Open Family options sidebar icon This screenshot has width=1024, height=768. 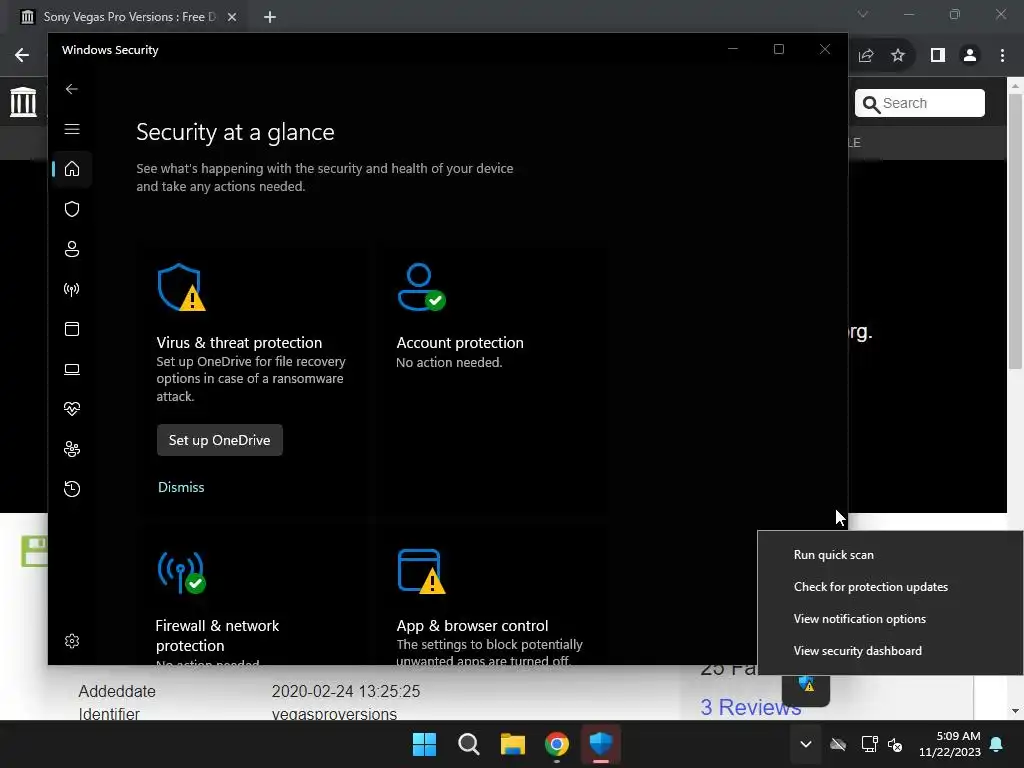pyautogui.click(x=72, y=449)
